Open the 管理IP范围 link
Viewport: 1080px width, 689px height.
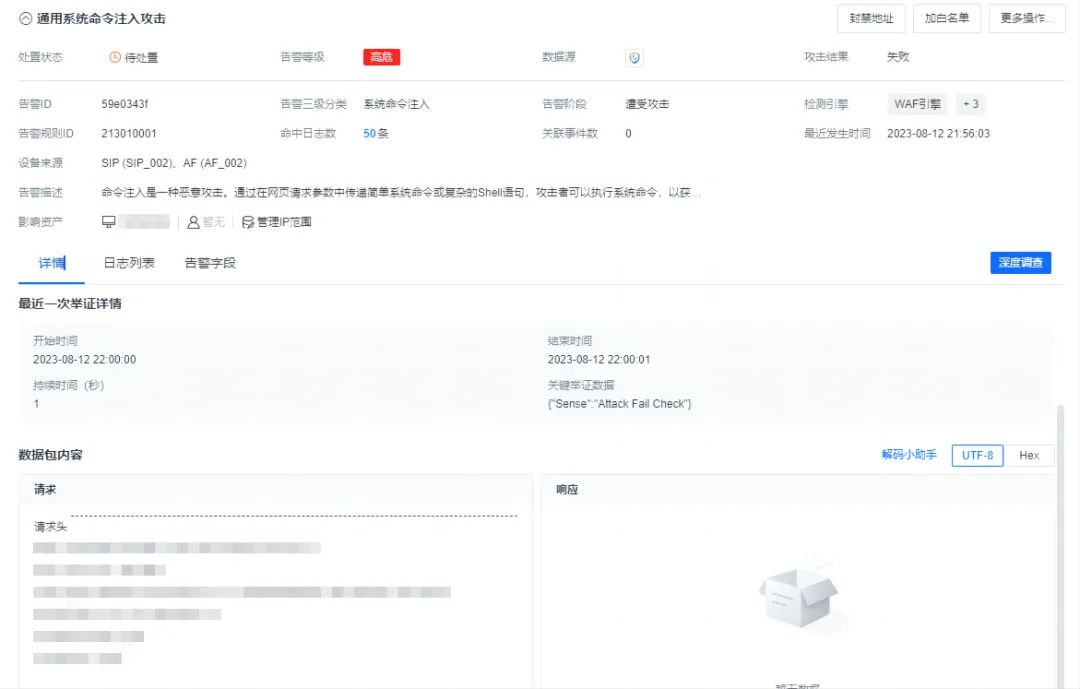point(284,222)
